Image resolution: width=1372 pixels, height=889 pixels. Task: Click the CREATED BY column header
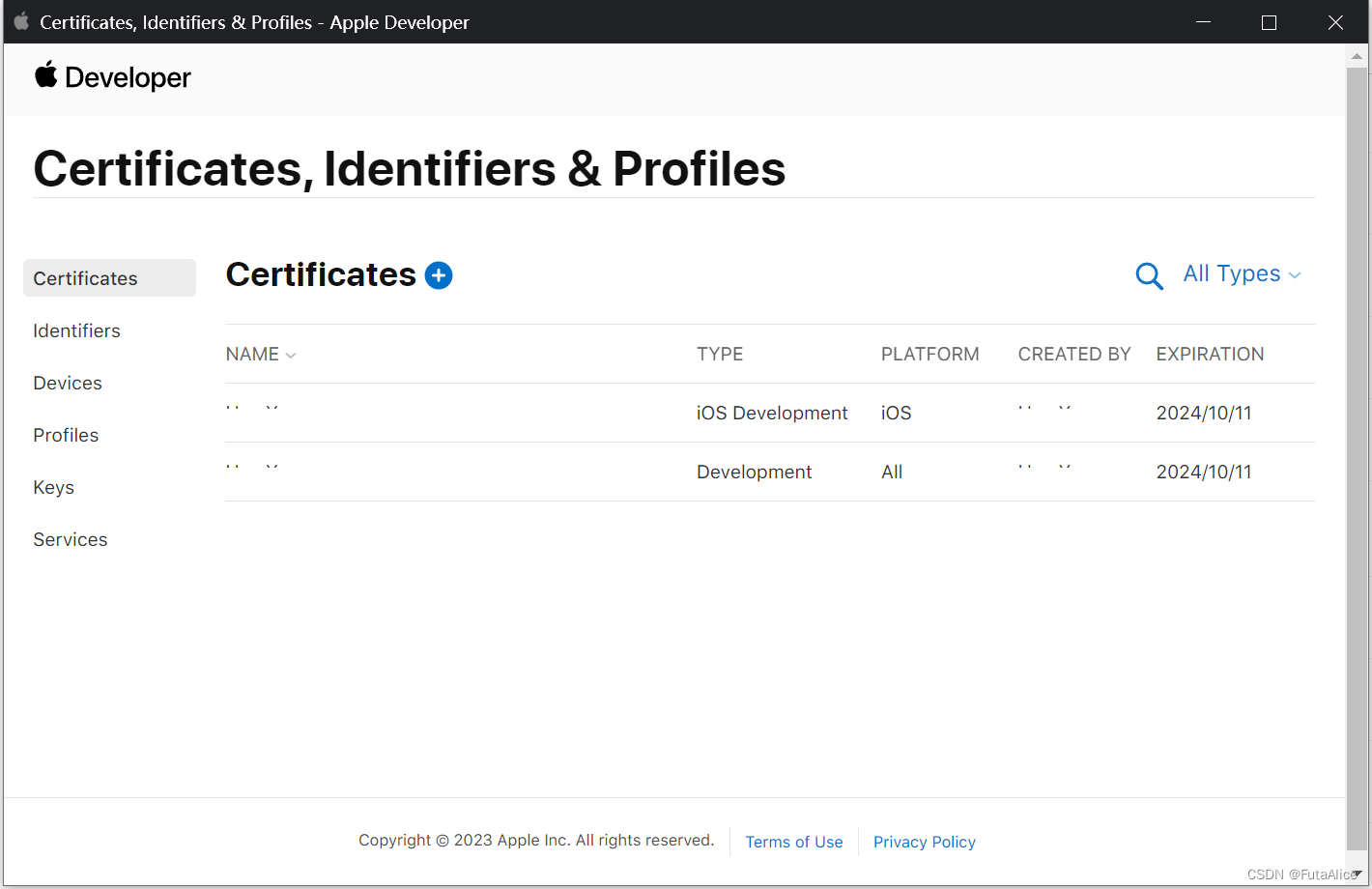tap(1074, 355)
